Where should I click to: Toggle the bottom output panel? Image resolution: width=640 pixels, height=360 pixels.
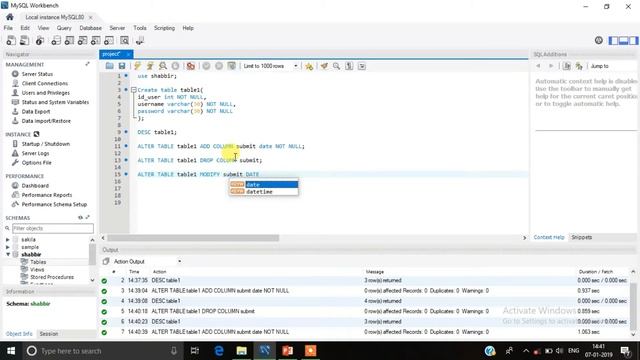click(x=623, y=40)
